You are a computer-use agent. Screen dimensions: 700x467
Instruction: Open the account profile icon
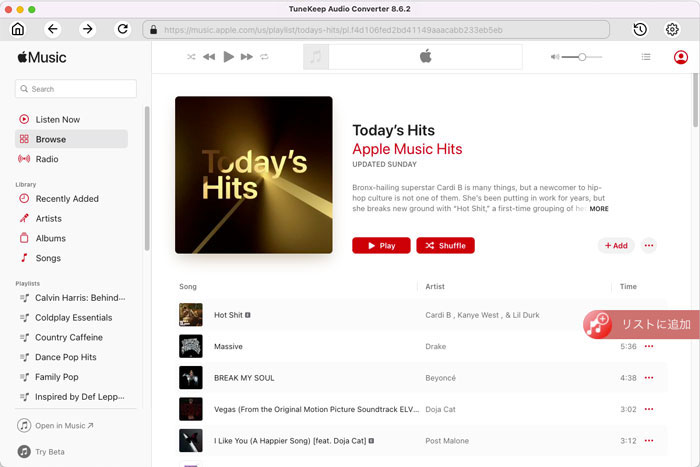[681, 57]
